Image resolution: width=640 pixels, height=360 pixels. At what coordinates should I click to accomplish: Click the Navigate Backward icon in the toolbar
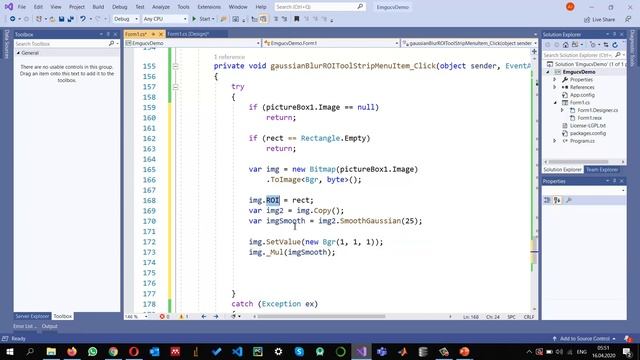tap(13, 19)
